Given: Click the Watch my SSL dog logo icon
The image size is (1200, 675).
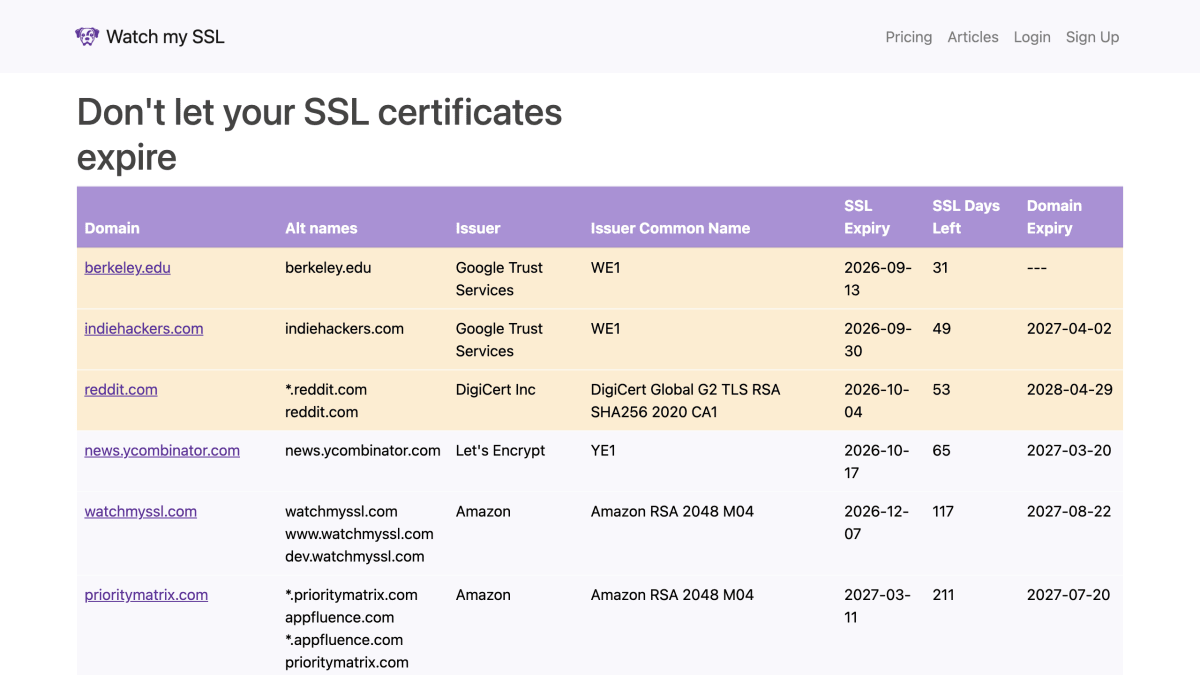Looking at the screenshot, I should [x=87, y=36].
